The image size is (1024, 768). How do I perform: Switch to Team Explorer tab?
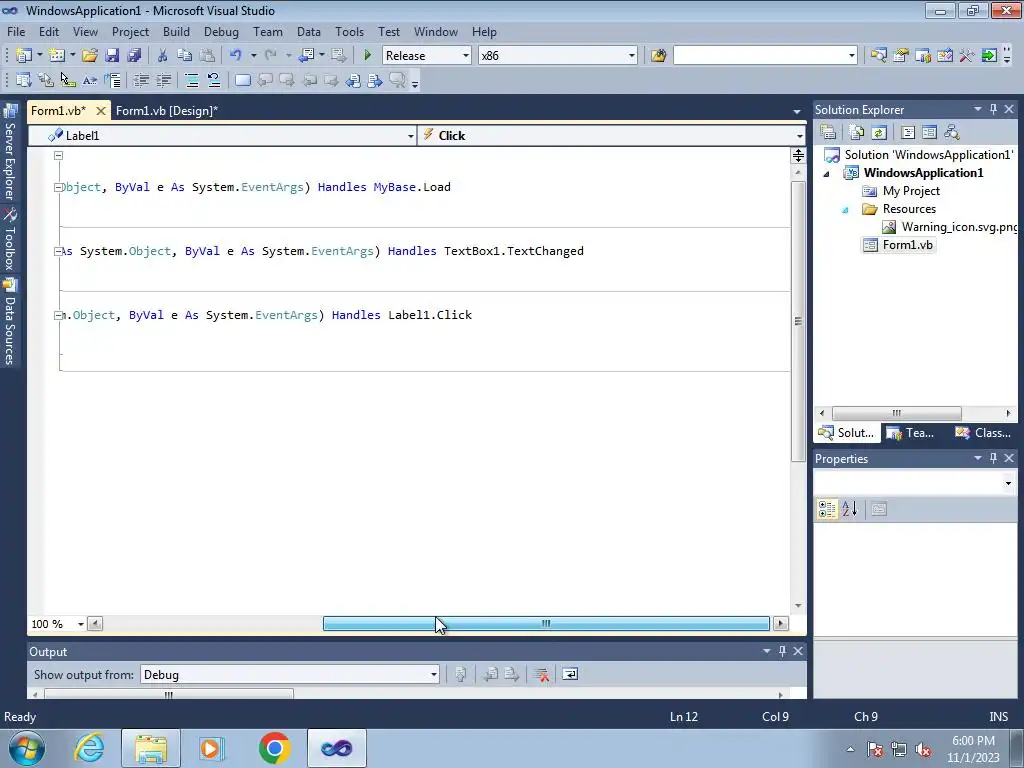911,432
